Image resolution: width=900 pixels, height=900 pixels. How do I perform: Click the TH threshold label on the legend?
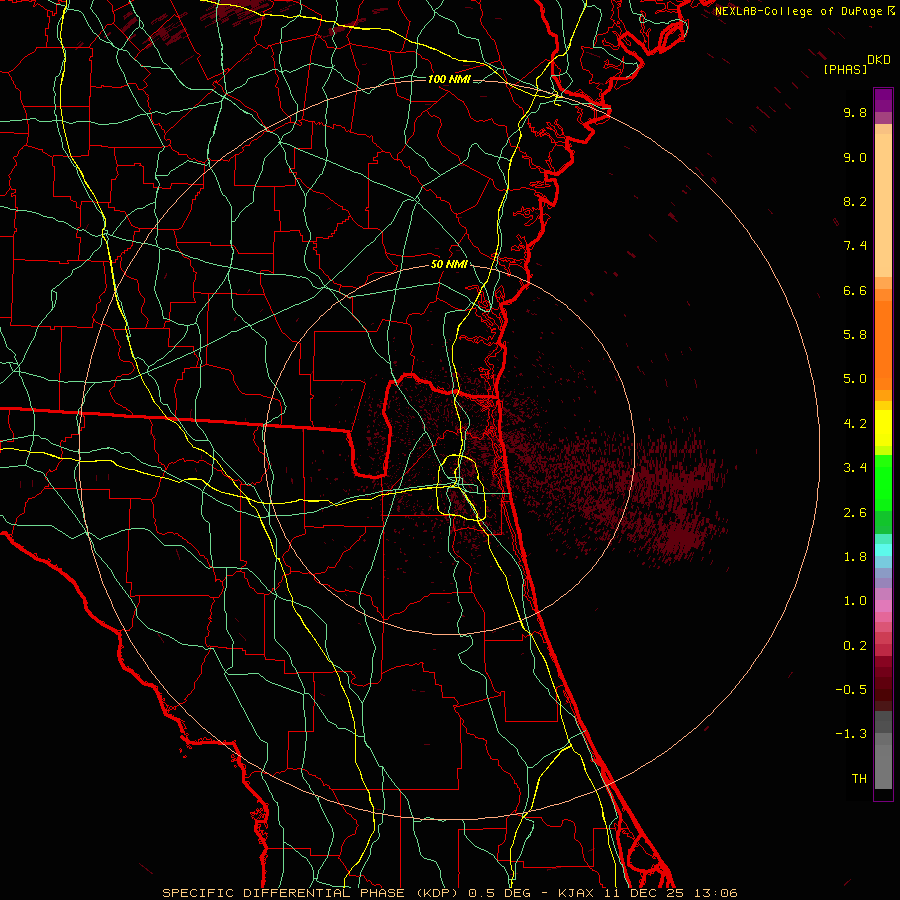[x=859, y=779]
